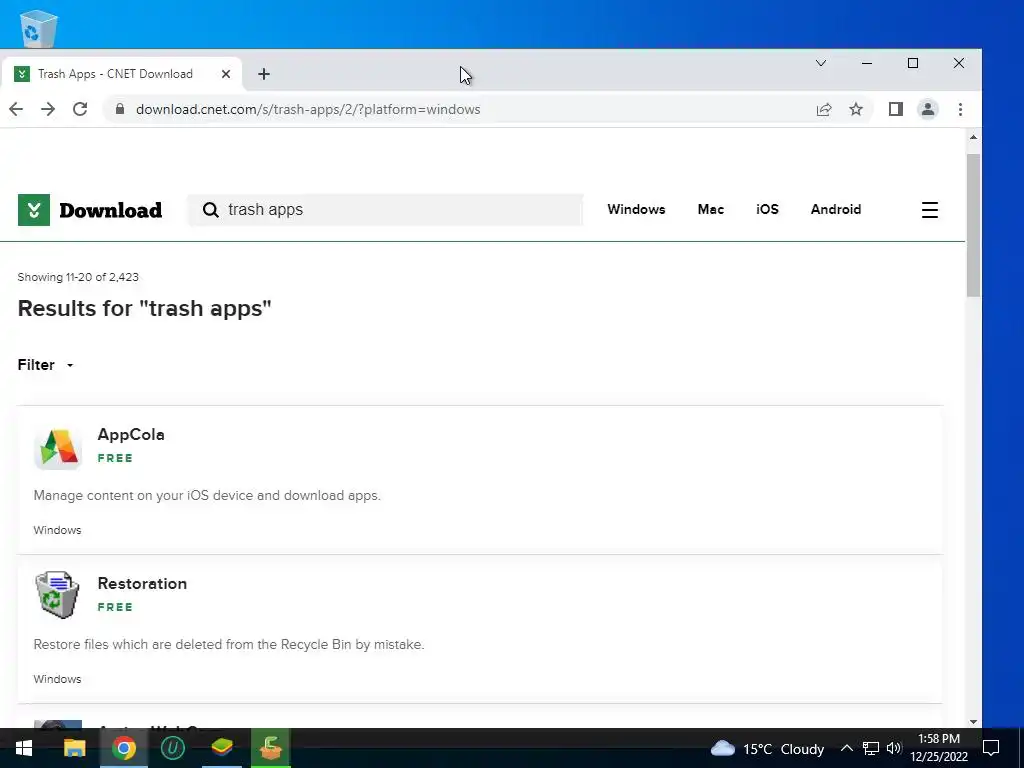
Task: Switch to Chrome in the taskbar
Action: (123, 748)
